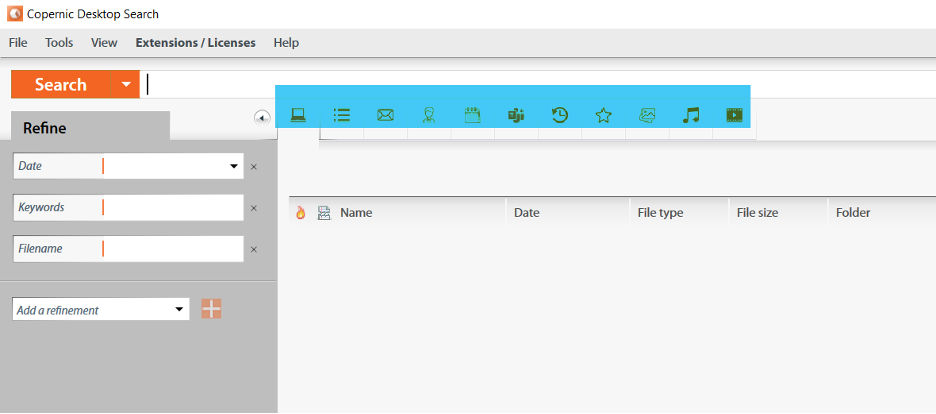Remove the Filename refinement with its X
936x414 pixels.
(254, 249)
